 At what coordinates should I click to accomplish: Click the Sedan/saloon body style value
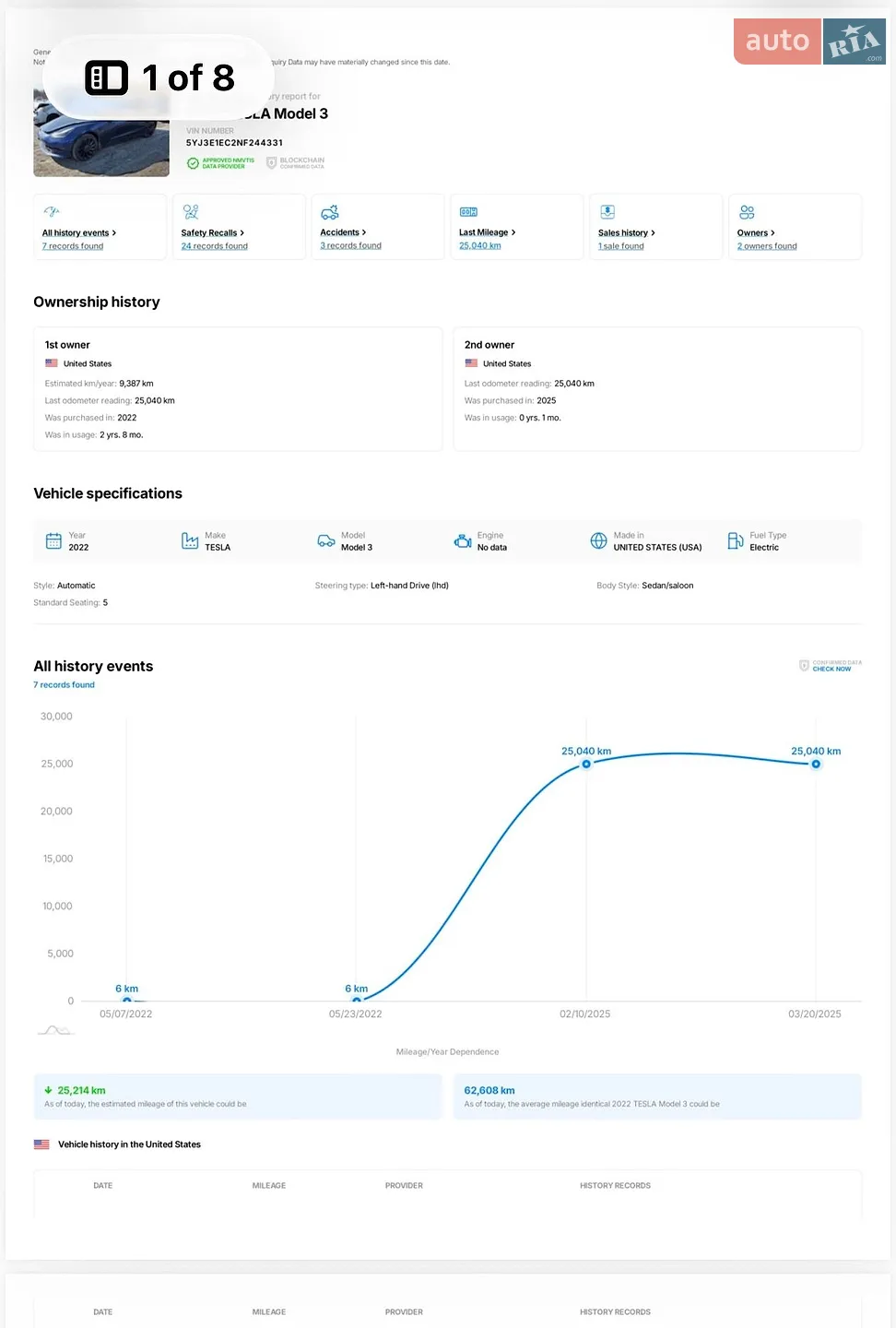pos(667,586)
